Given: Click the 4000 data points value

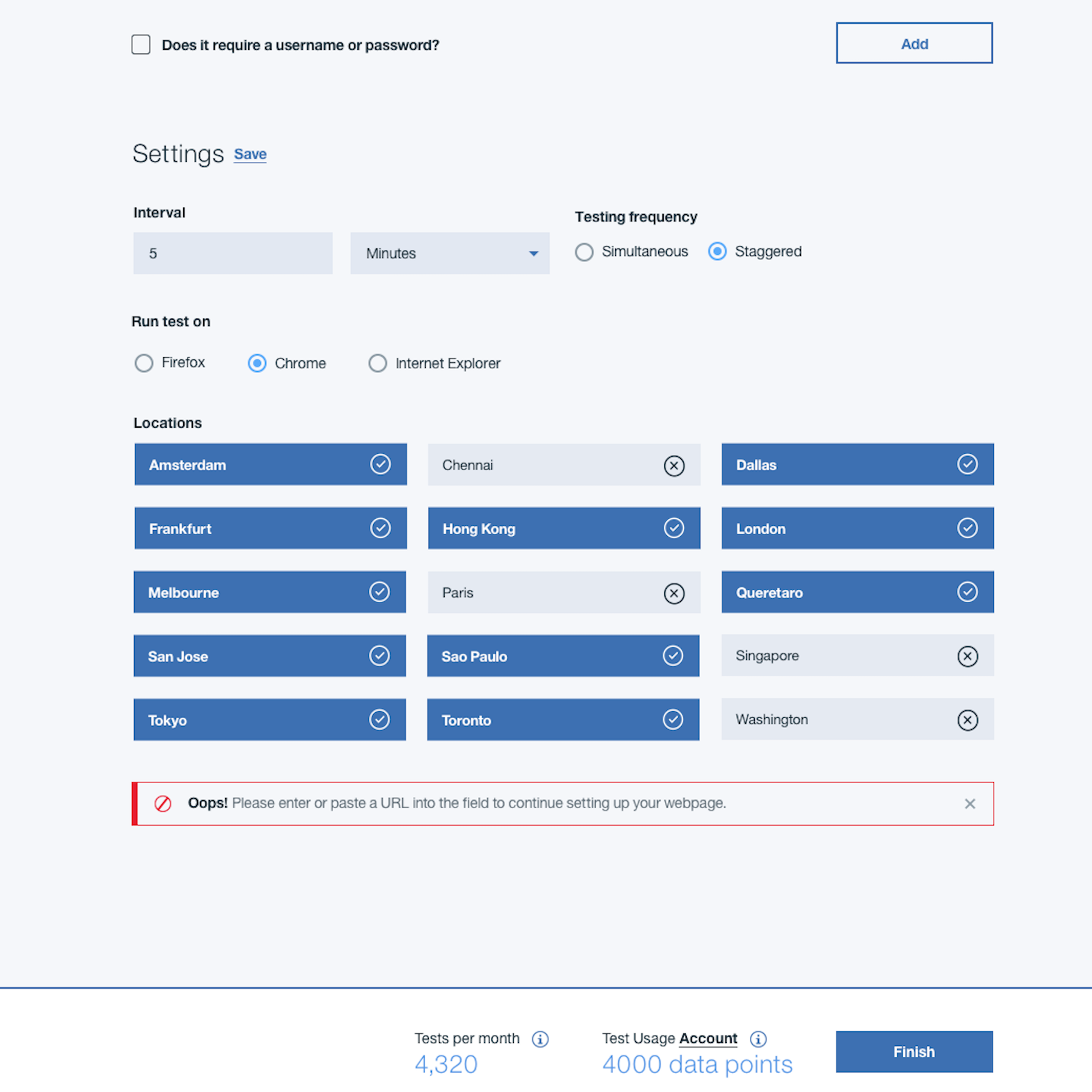Looking at the screenshot, I should [x=697, y=1065].
